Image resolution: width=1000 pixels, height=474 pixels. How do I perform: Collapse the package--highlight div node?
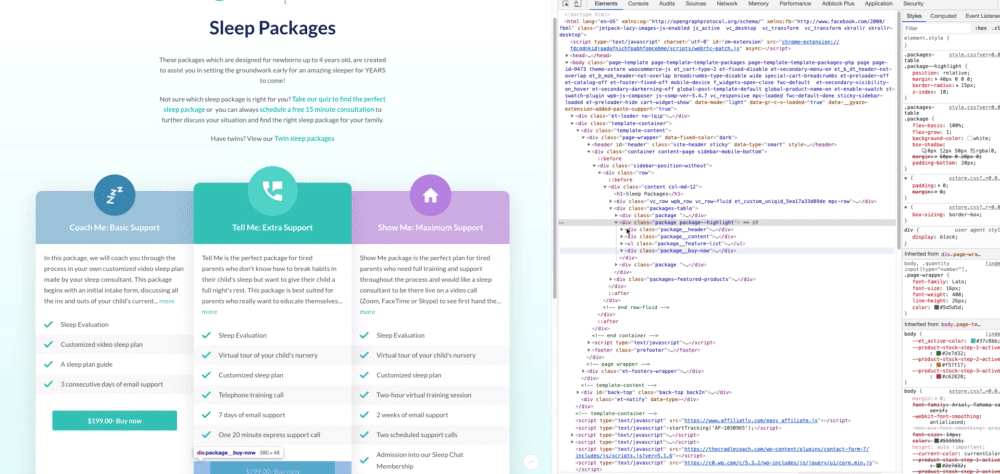coord(616,223)
